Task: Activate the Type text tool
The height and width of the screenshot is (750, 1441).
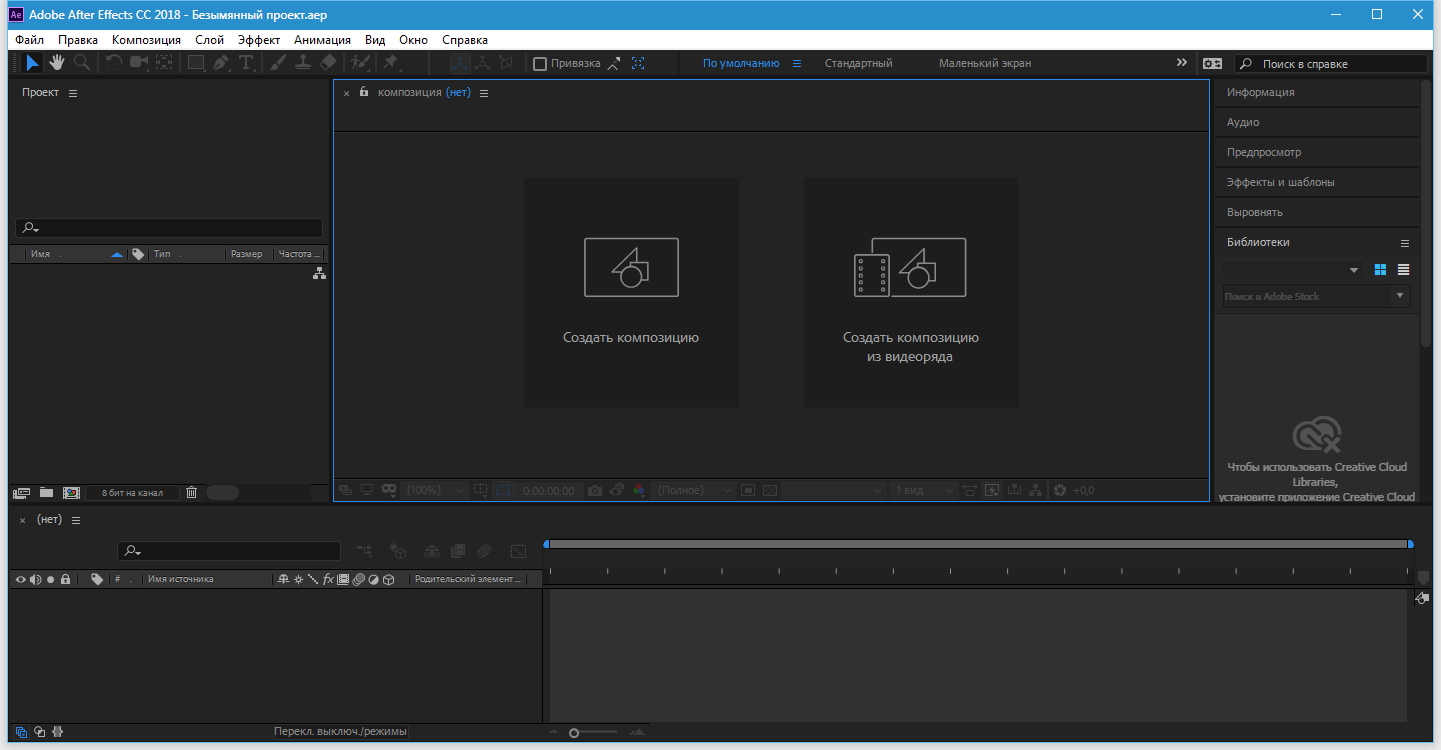Action: pyautogui.click(x=246, y=63)
